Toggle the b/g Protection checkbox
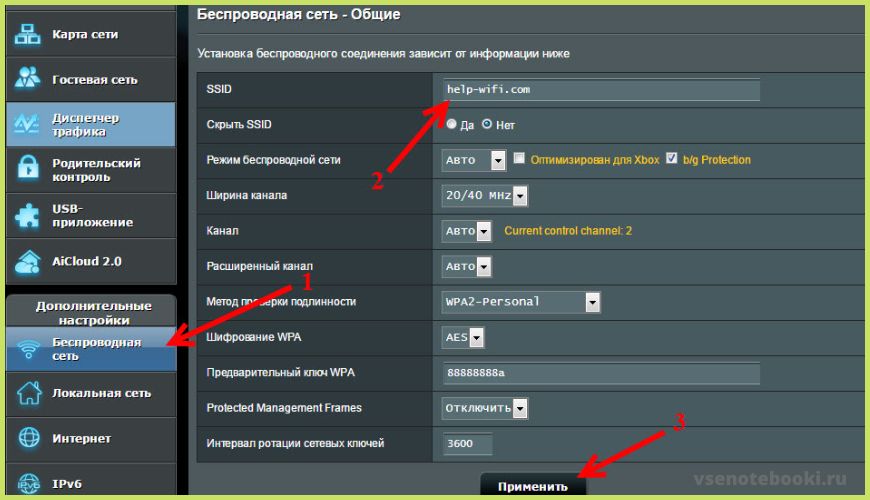The image size is (870, 500). (x=672, y=159)
